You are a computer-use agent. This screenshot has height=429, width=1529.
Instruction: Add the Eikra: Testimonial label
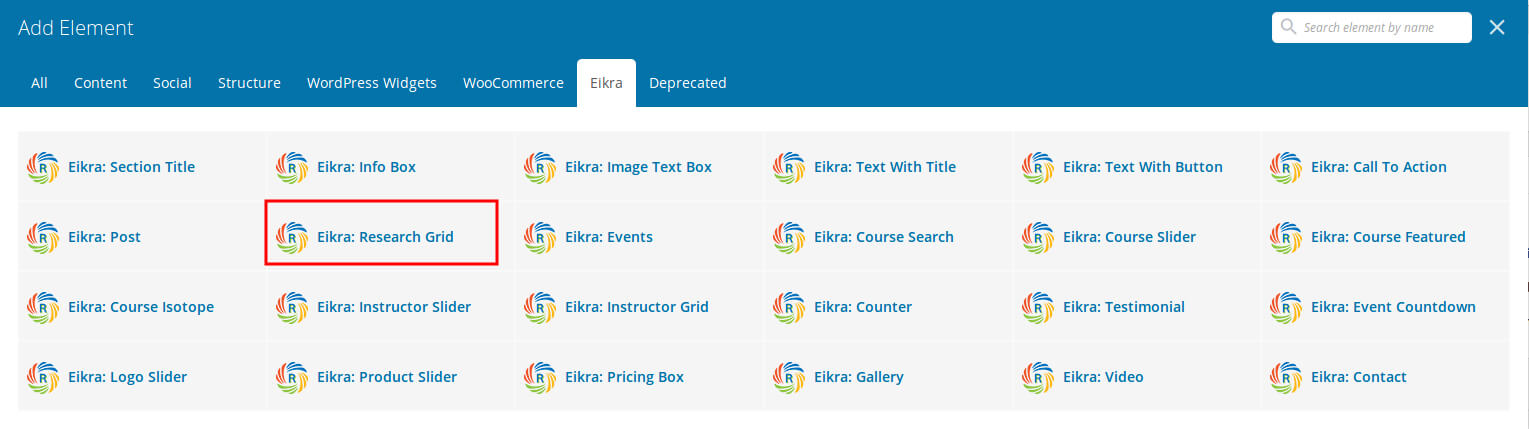tap(1123, 307)
